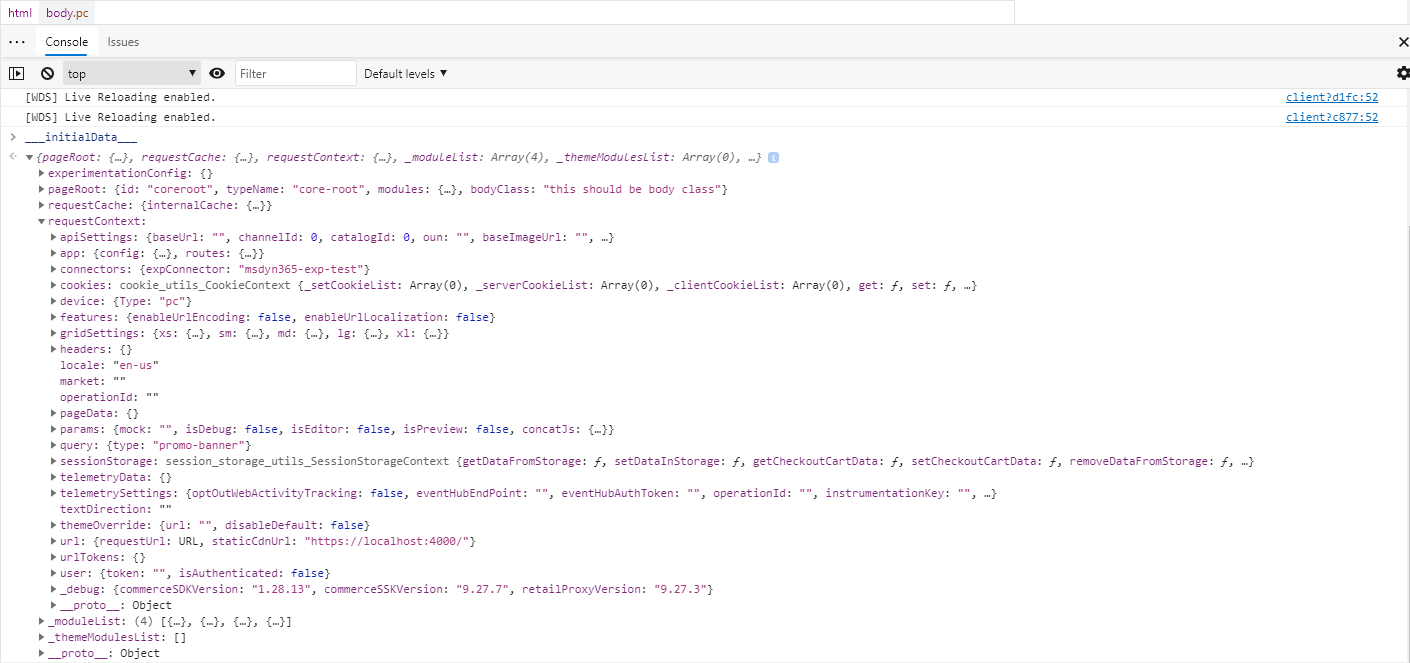Viewport: 1410px width, 663px height.
Task: Expand __proto__ under requestContext
Action: [53, 605]
